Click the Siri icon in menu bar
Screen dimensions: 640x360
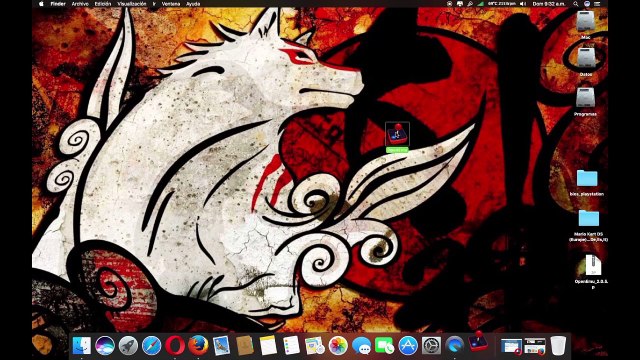pos(587,4)
